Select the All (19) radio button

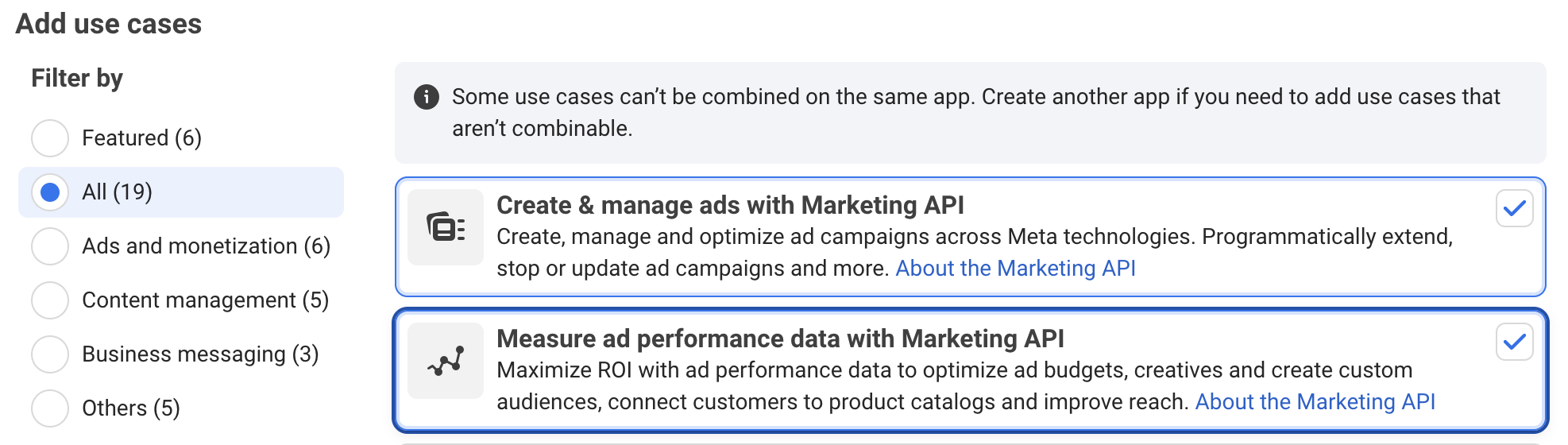click(x=50, y=192)
